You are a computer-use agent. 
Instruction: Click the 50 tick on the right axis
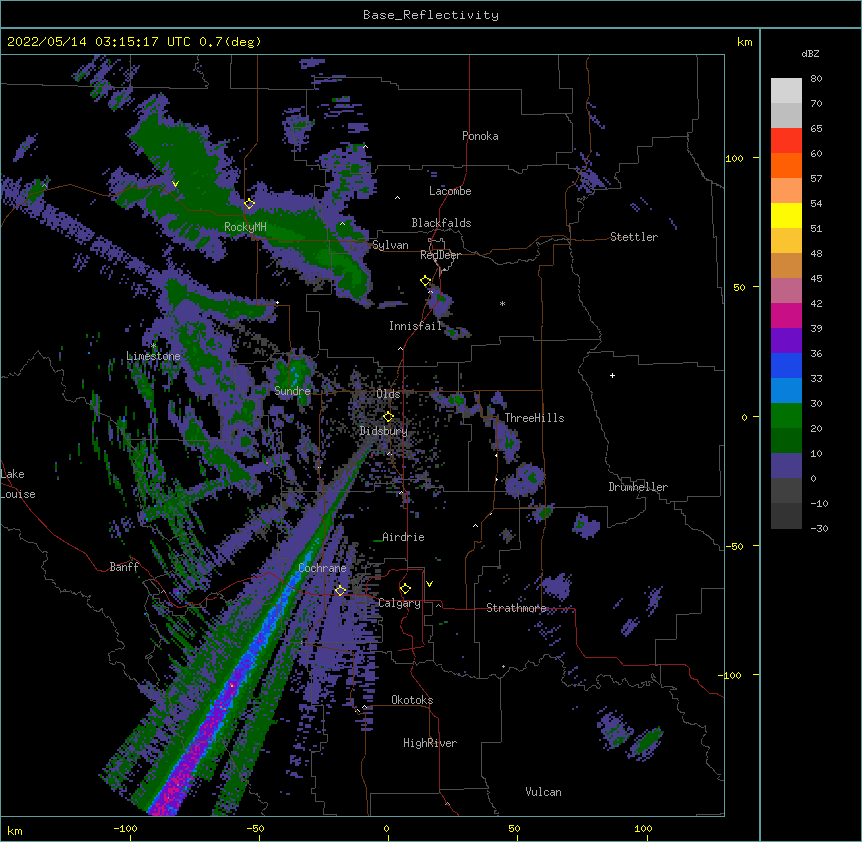(739, 287)
